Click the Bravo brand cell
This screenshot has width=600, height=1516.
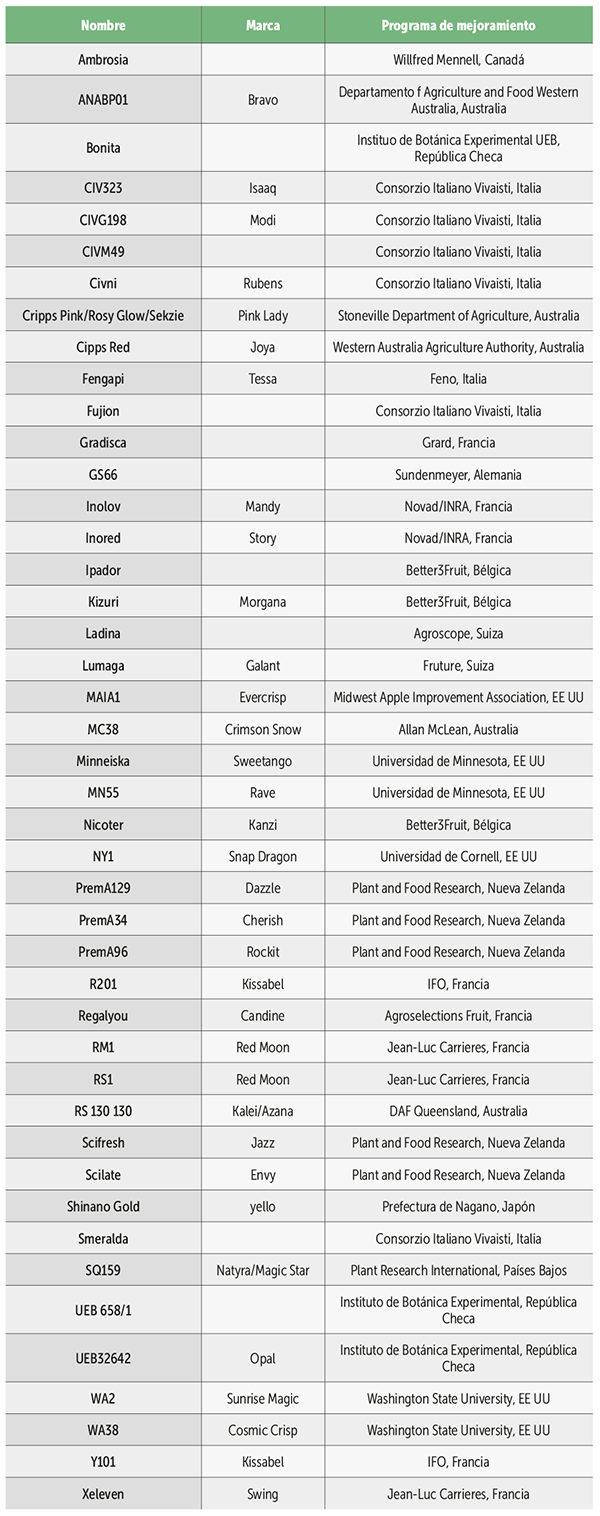point(262,100)
